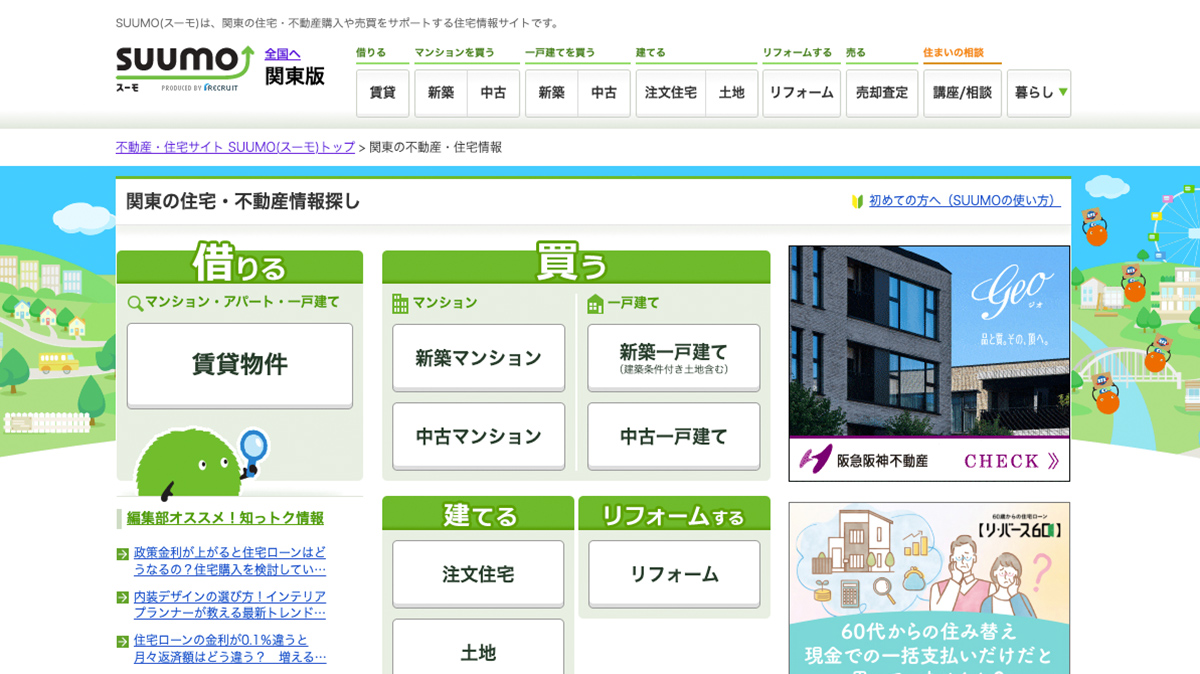The width and height of the screenshot is (1200, 674).
Task: Select 新築 under 一戸建てを買う
Action: pos(552,93)
